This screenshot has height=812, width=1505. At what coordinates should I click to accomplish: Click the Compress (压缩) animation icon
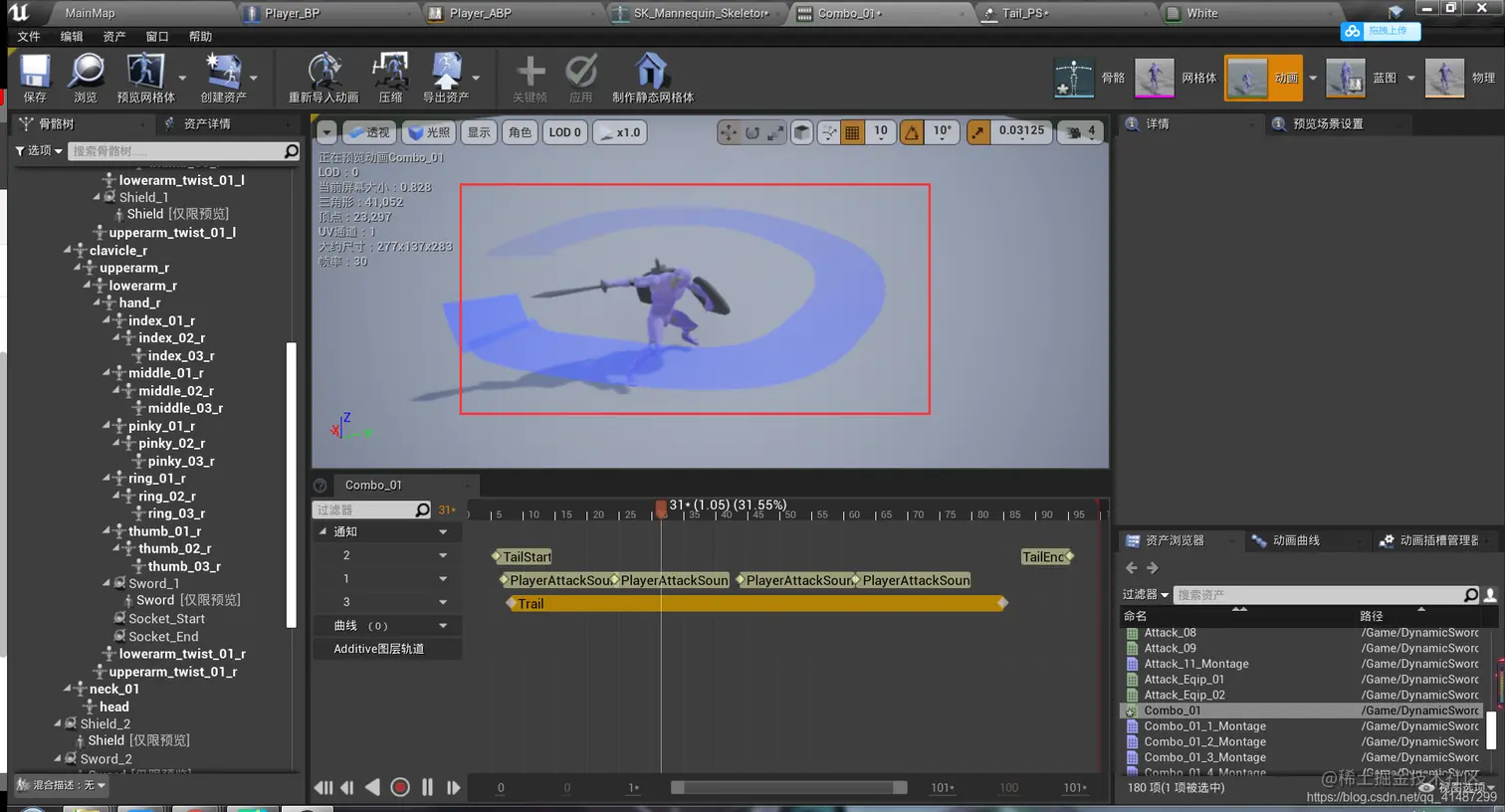click(x=390, y=73)
